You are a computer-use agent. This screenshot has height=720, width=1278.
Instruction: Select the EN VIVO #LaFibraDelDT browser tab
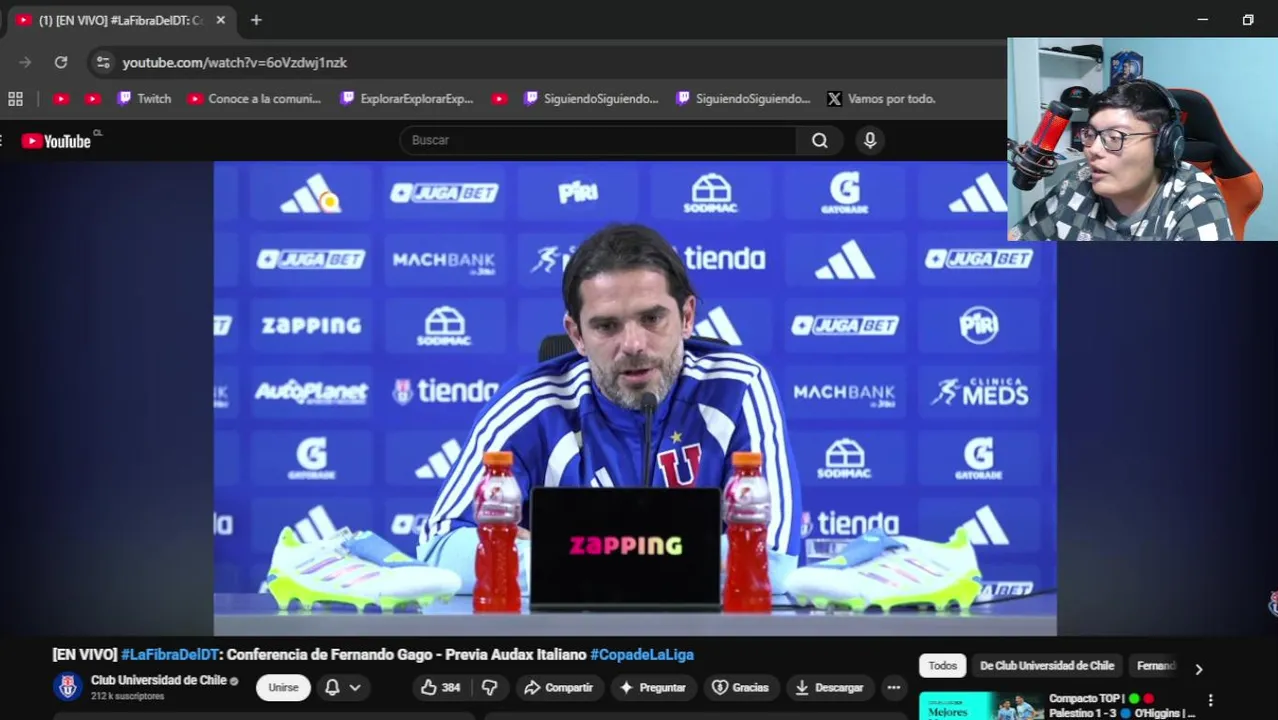point(120,20)
